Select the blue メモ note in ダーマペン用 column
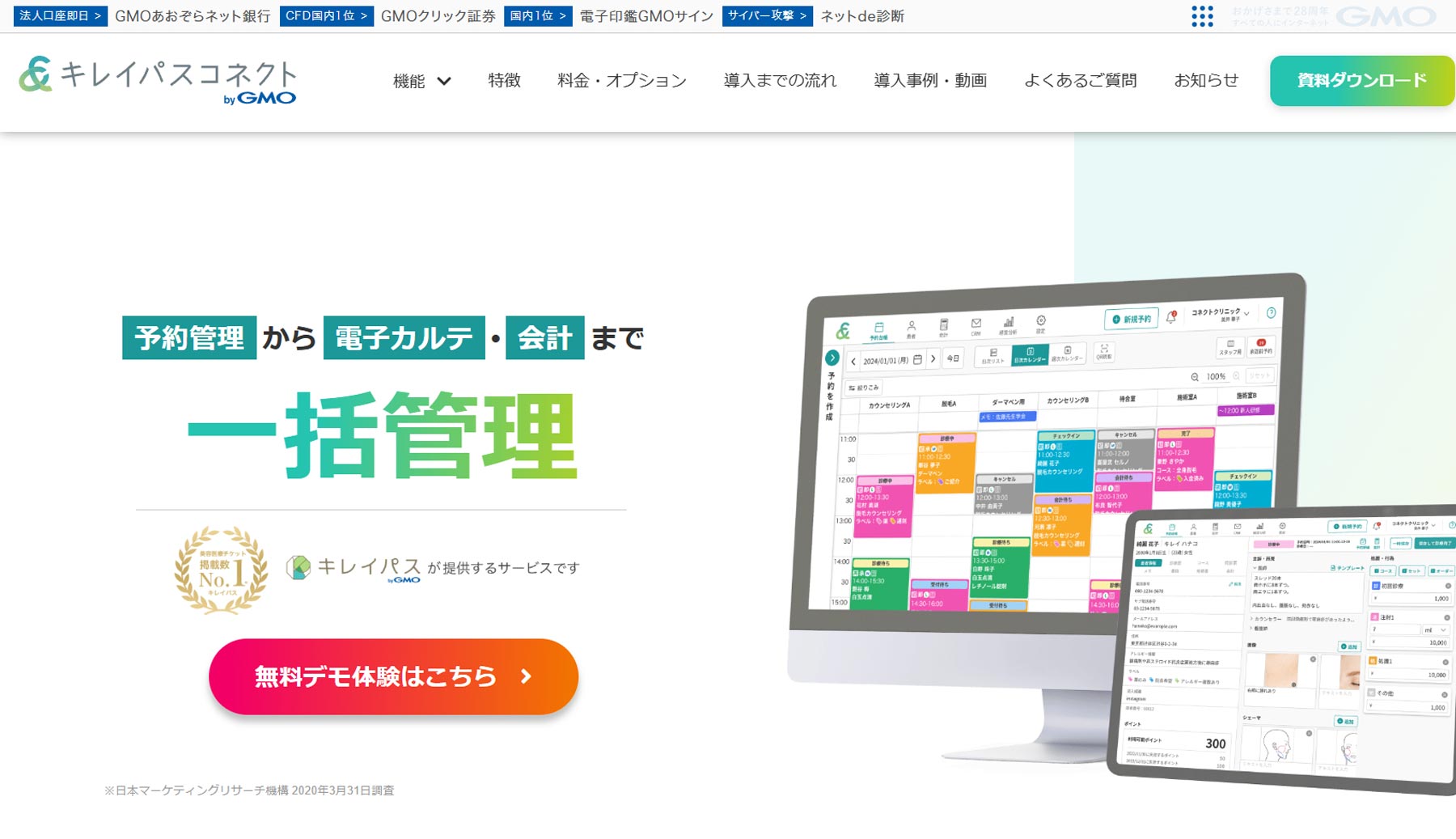1456x839 pixels. [1008, 417]
